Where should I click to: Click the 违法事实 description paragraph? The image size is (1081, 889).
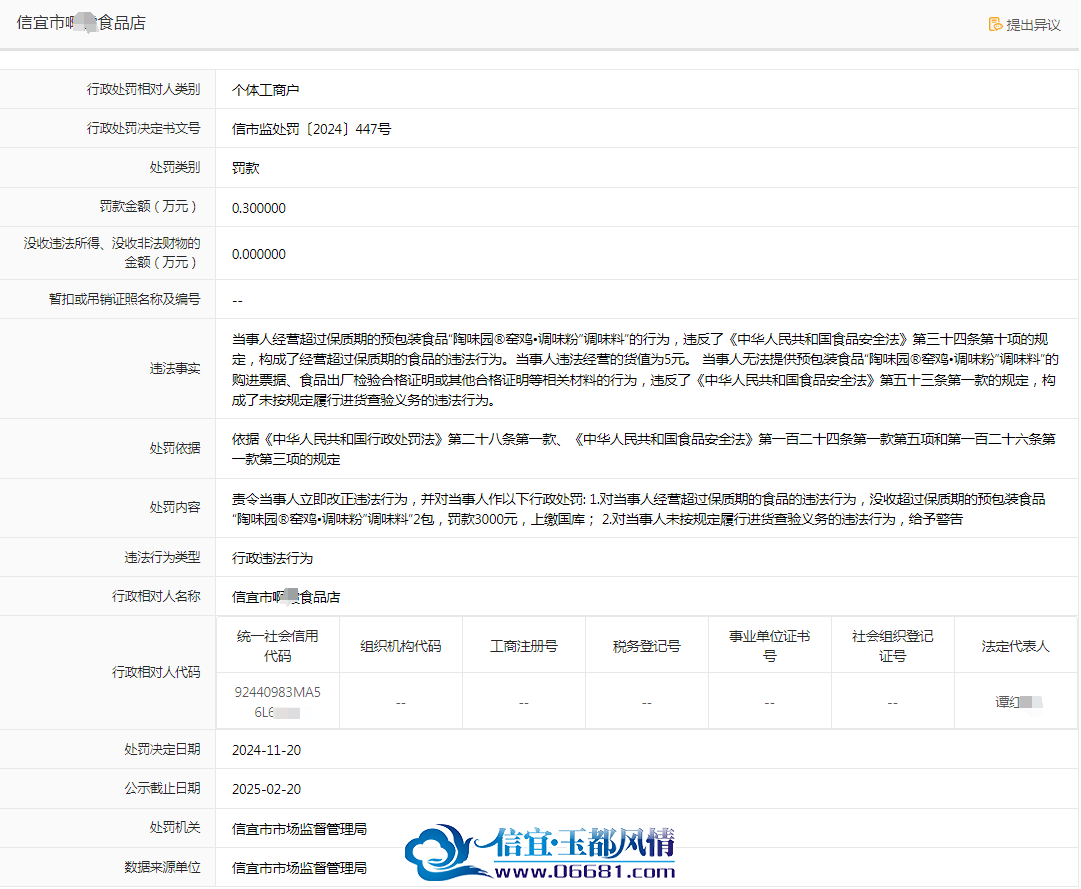tap(645, 369)
